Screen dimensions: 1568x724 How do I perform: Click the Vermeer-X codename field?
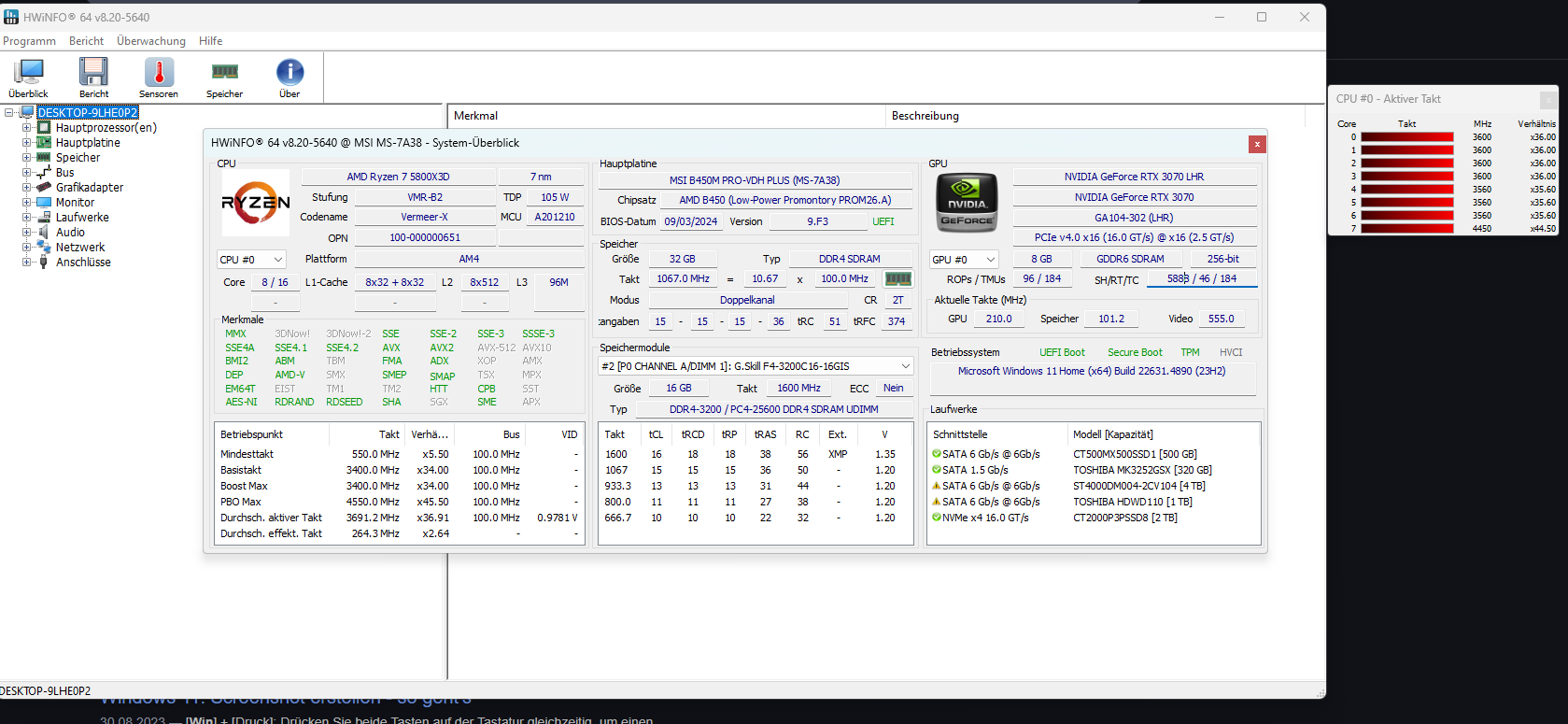pos(424,217)
